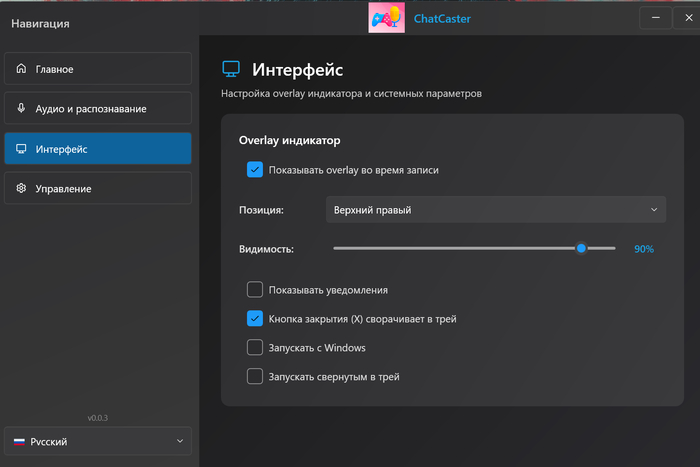The width and height of the screenshot is (700, 467).
Task: Open the Позиция dropdown showing Верхний правый
Action: pyautogui.click(x=495, y=210)
